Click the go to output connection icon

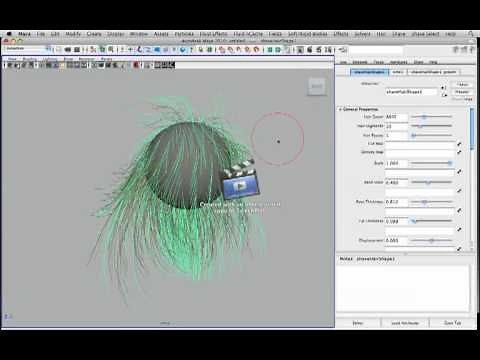tap(444, 95)
